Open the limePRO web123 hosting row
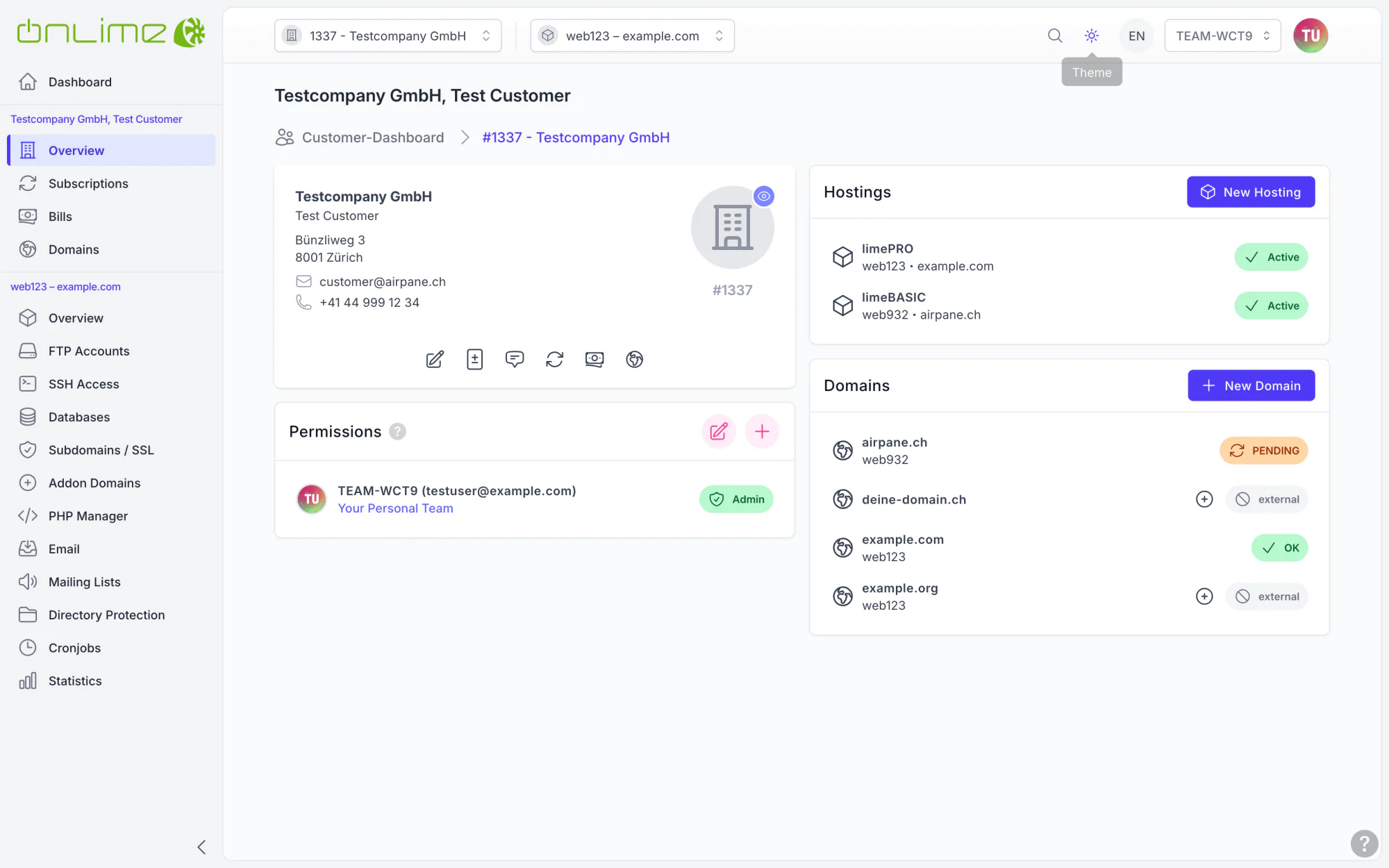The height and width of the screenshot is (868, 1389). [1070, 257]
